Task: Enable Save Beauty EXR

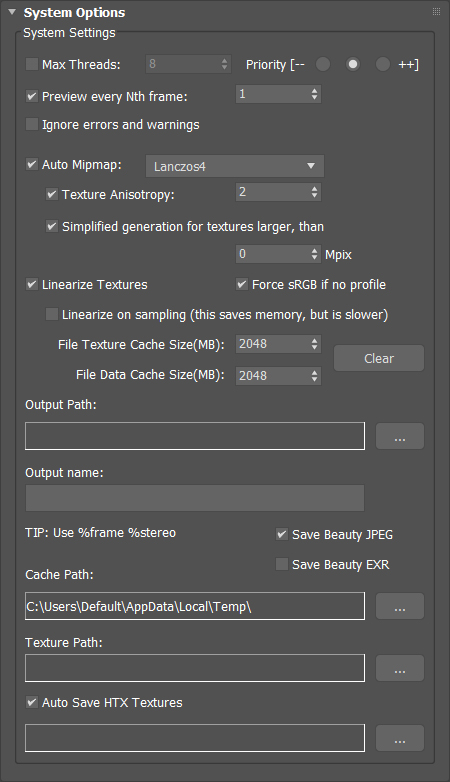Action: (x=282, y=564)
